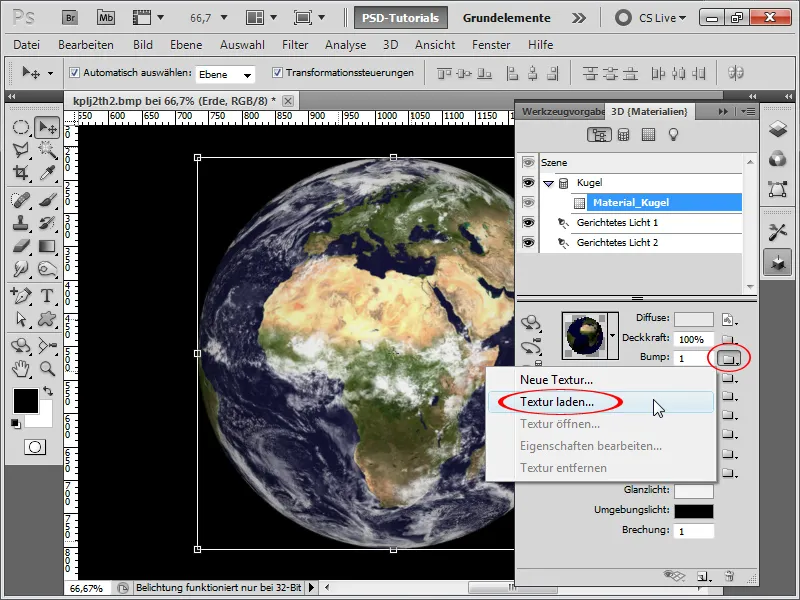The width and height of the screenshot is (800, 600).
Task: Open Bump texture menu button
Action: (x=729, y=359)
